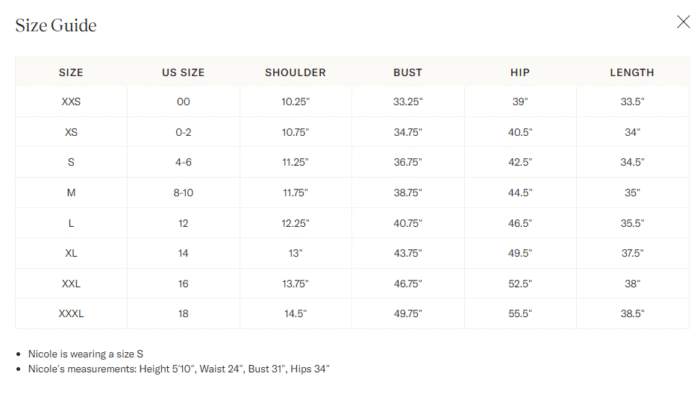
Task: Click the SHOULDER column header
Action: click(x=295, y=72)
